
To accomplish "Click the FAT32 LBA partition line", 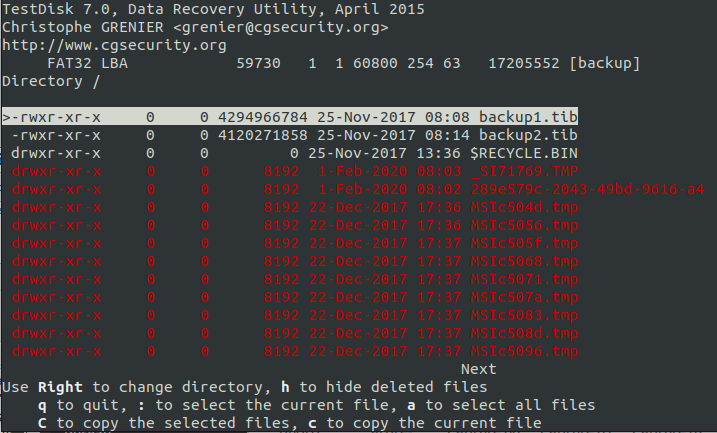I will 320,63.
